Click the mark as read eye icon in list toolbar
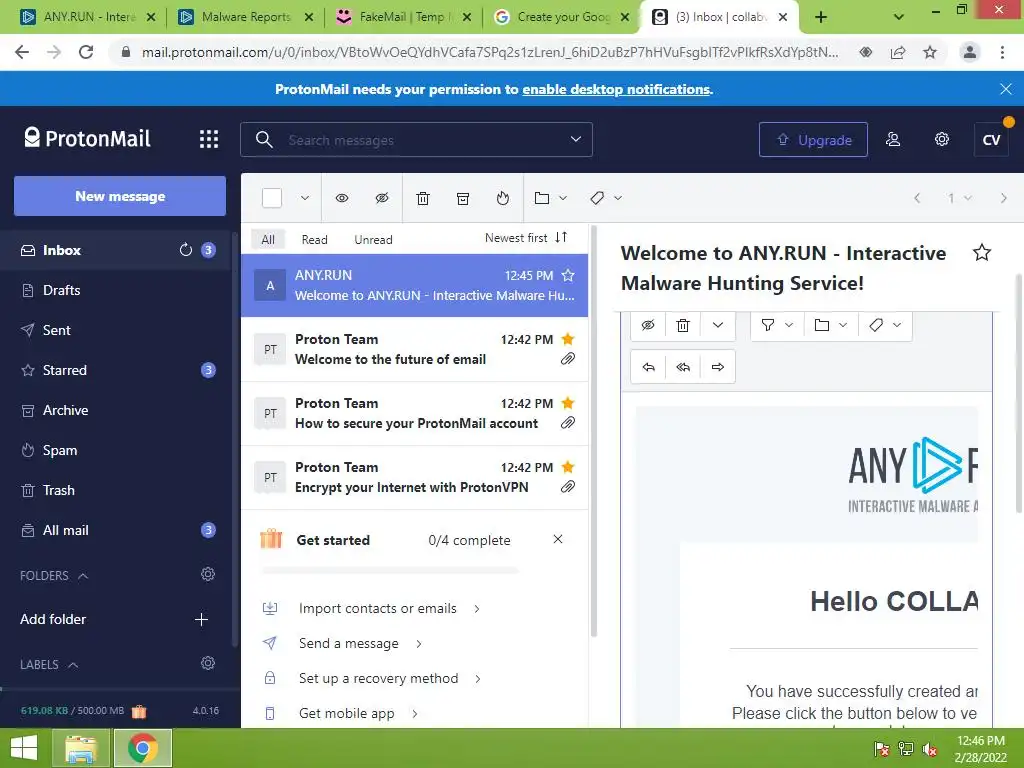 click(x=342, y=198)
